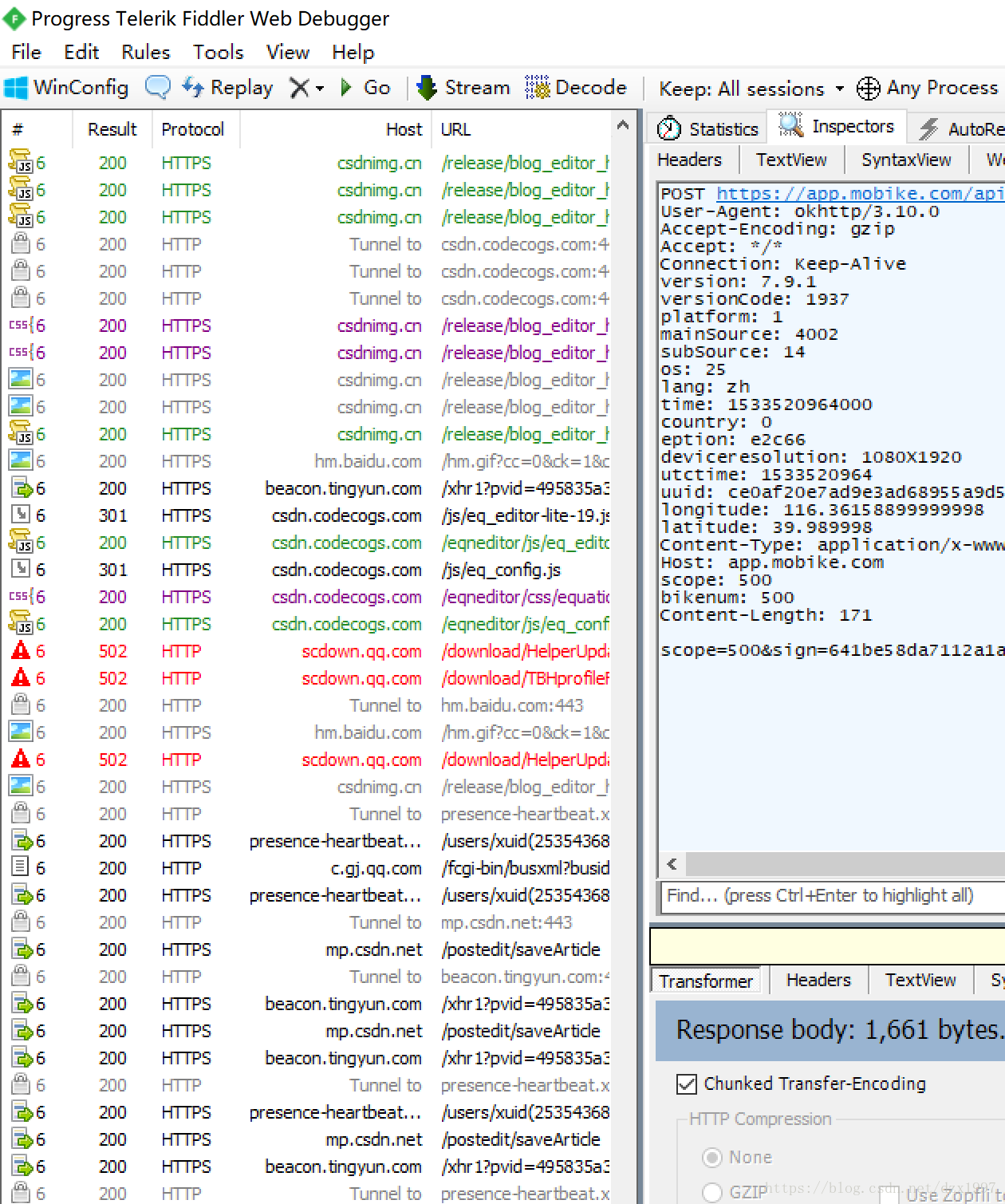The width and height of the screenshot is (1005, 1204).
Task: Open the View menu
Action: [288, 53]
